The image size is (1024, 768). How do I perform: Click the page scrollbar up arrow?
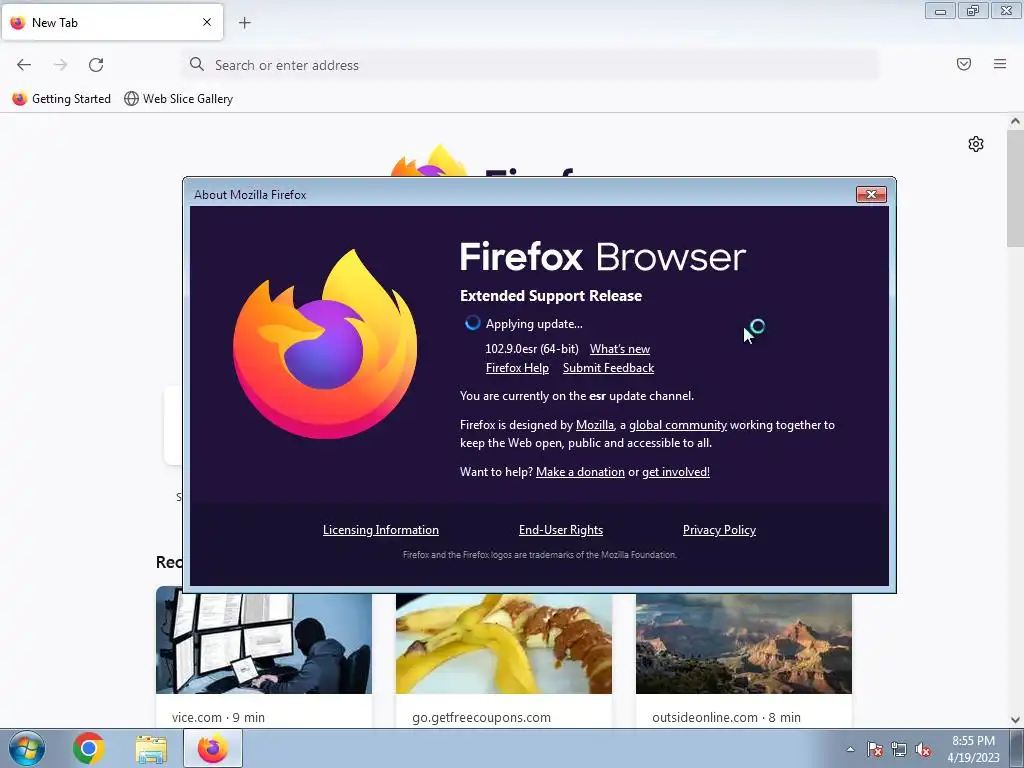click(x=1015, y=121)
